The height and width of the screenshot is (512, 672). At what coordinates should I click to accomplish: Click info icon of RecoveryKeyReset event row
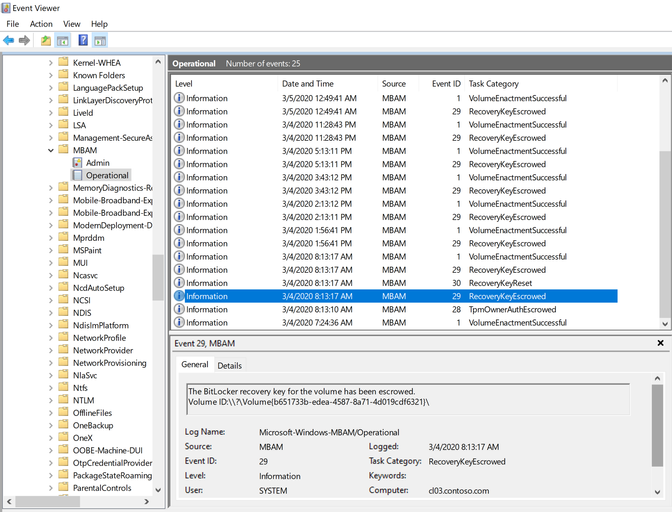[179, 283]
